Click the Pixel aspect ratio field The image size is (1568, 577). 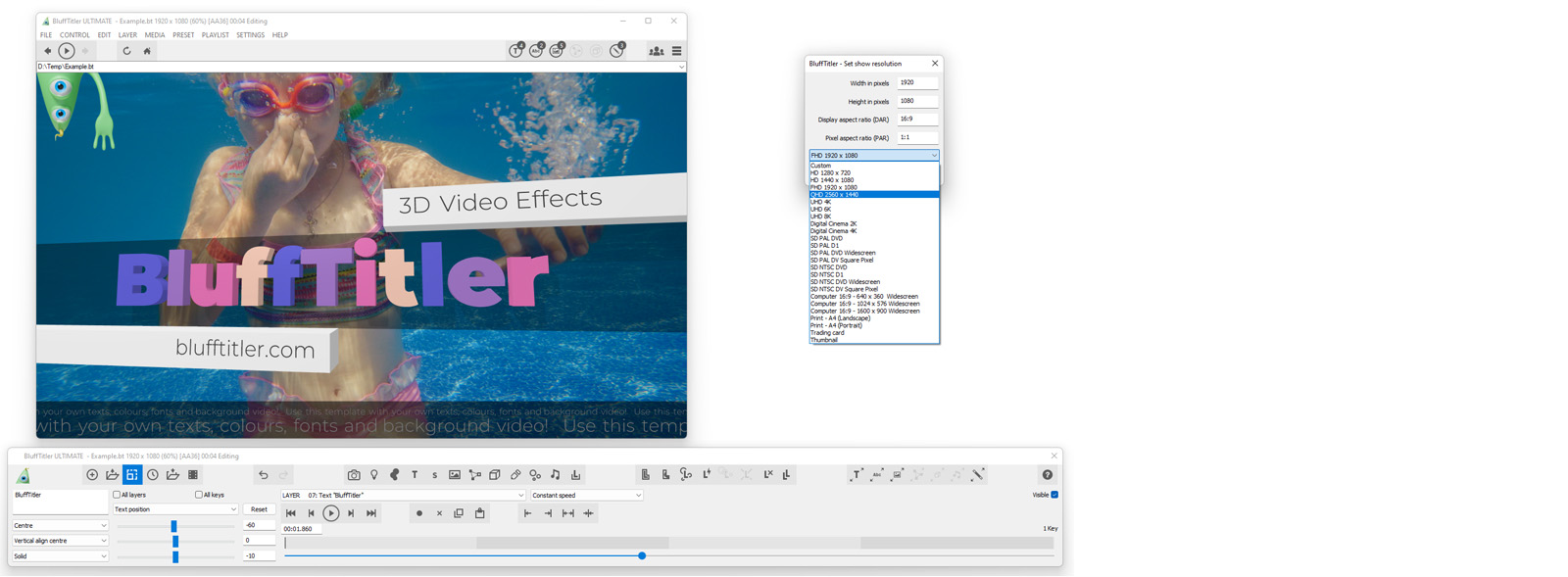917,138
